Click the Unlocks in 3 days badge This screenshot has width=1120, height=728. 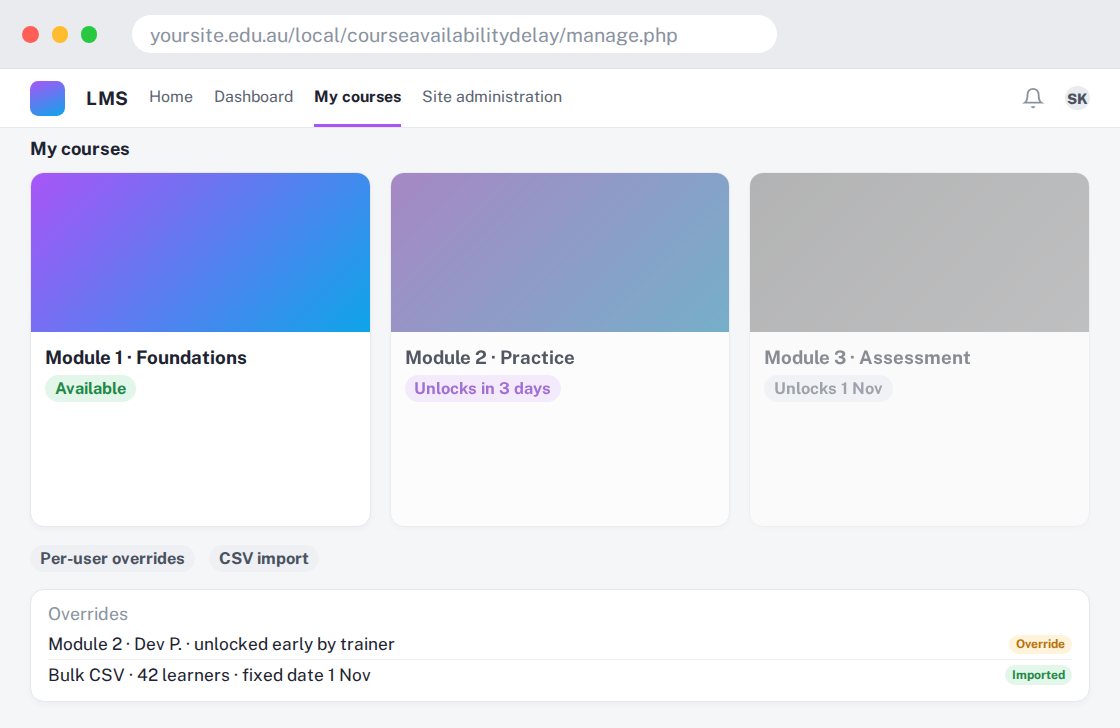click(x=482, y=388)
